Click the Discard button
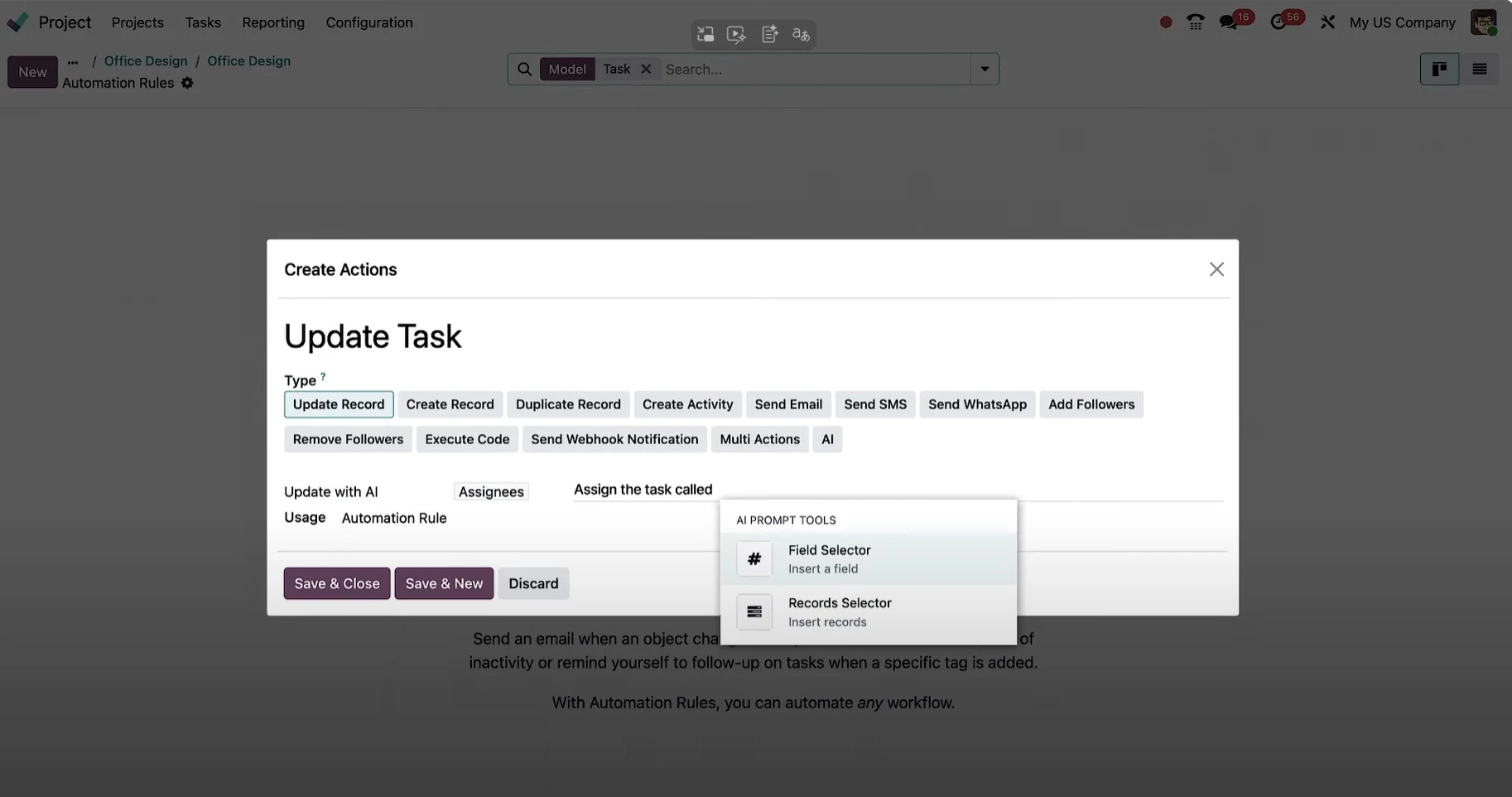The height and width of the screenshot is (797, 1512). [x=533, y=583]
